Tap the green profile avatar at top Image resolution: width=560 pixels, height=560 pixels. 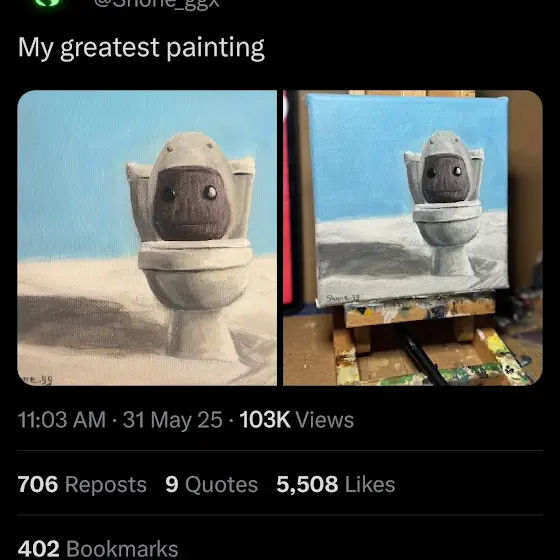pos(48,3)
